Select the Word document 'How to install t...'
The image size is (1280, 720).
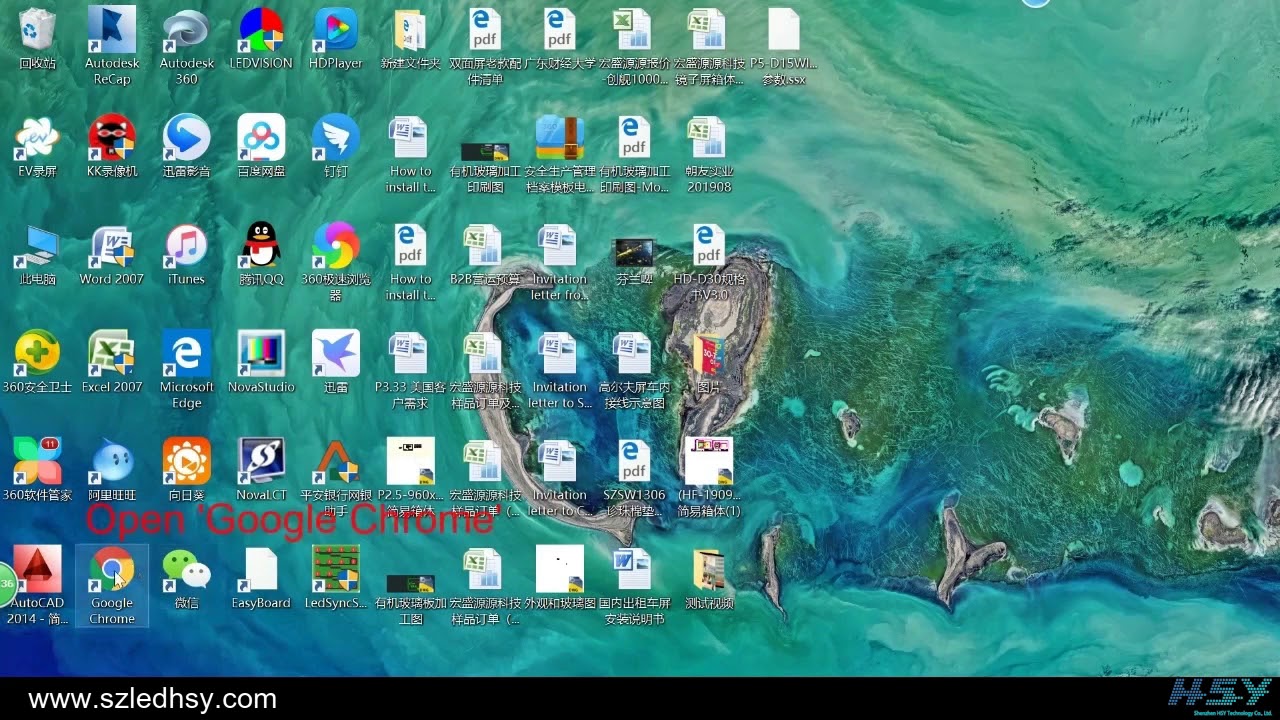point(410,154)
